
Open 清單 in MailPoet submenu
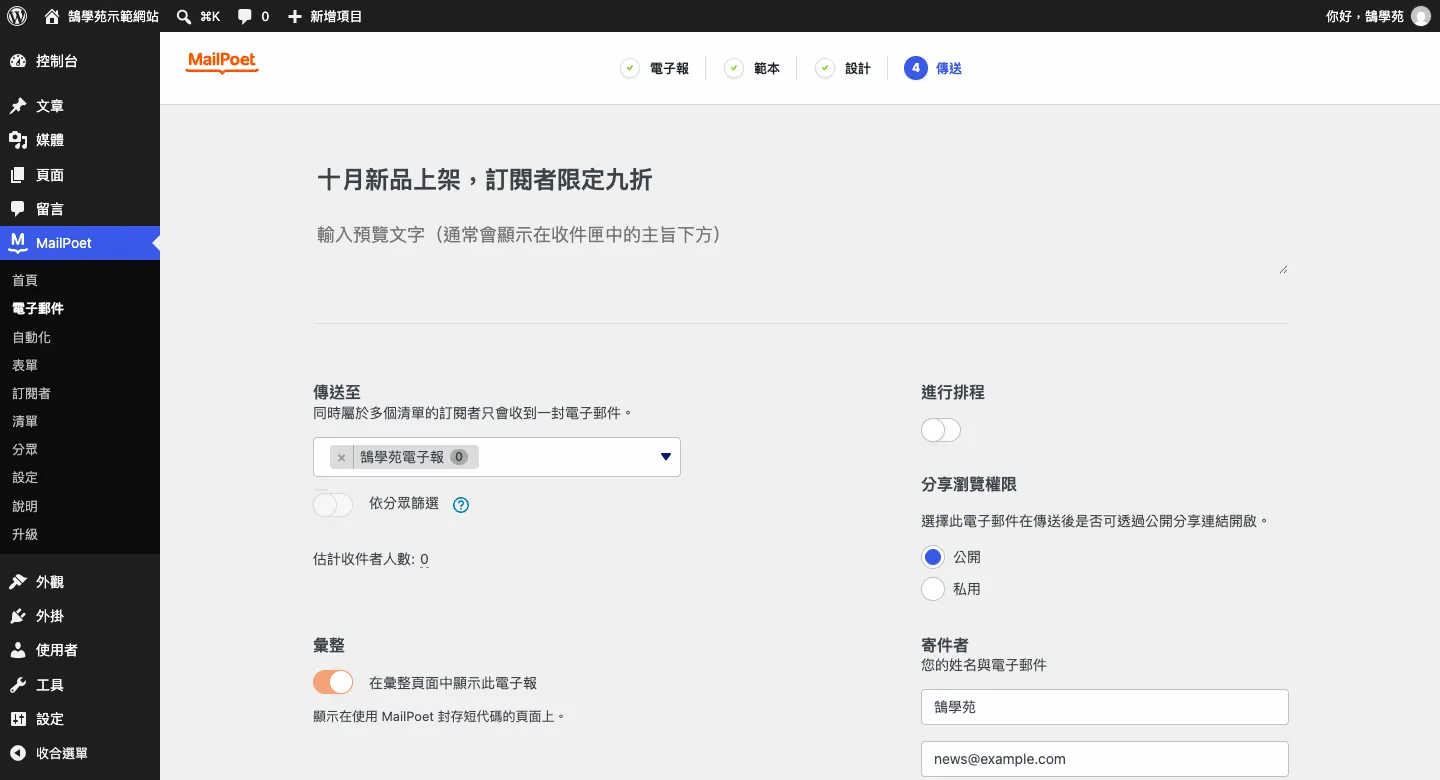coord(25,421)
